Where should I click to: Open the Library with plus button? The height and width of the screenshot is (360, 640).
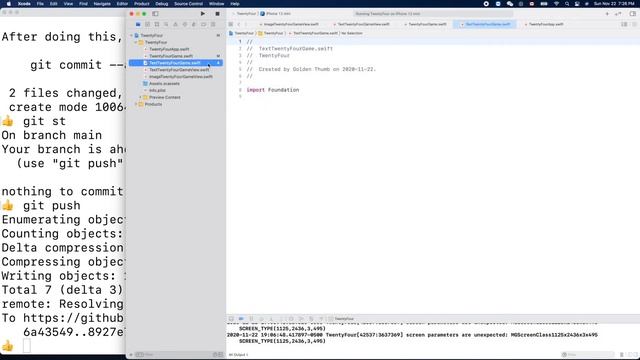click(x=607, y=14)
